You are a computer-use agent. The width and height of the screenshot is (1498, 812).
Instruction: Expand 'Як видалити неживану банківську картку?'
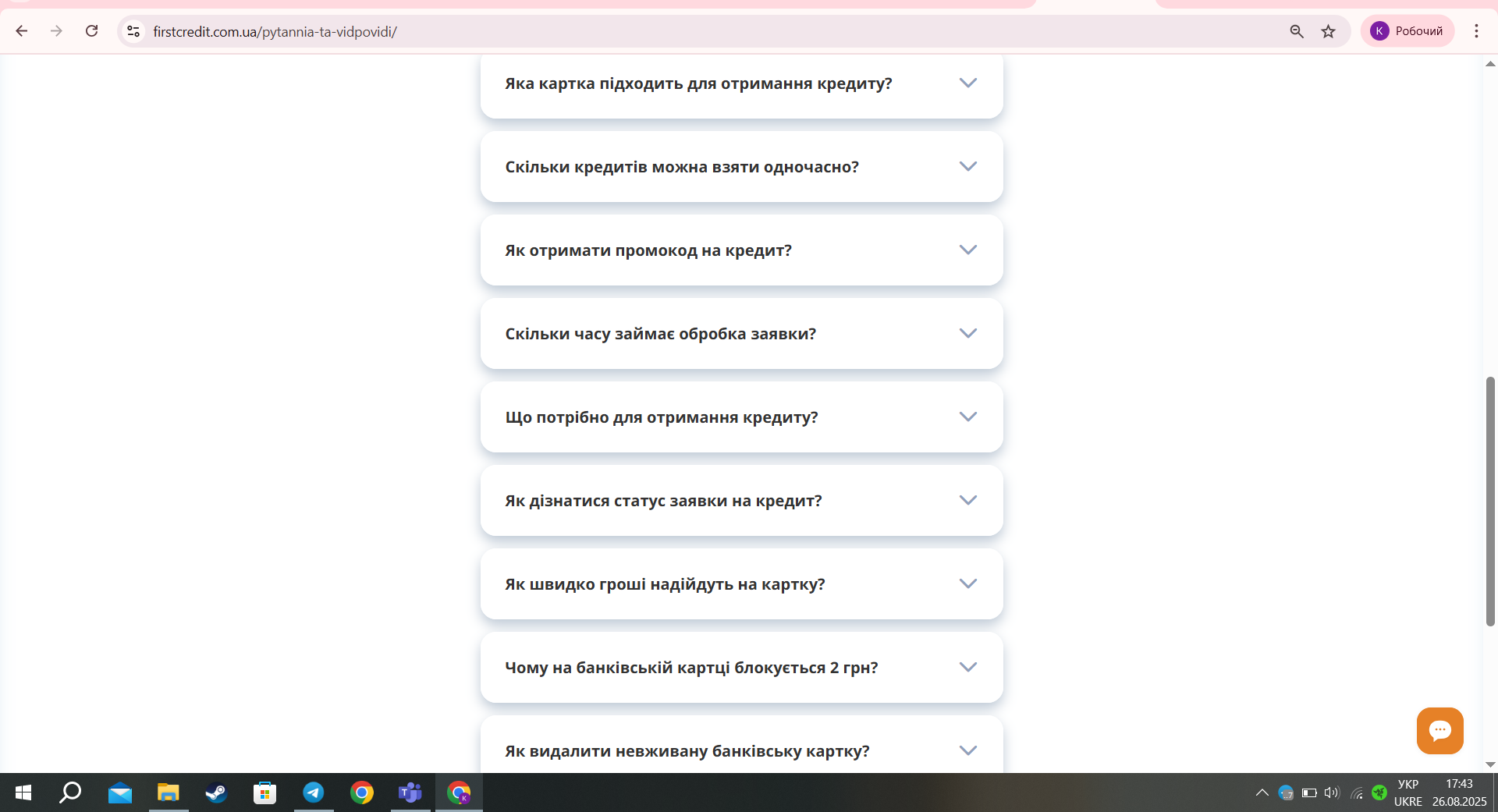(x=741, y=745)
